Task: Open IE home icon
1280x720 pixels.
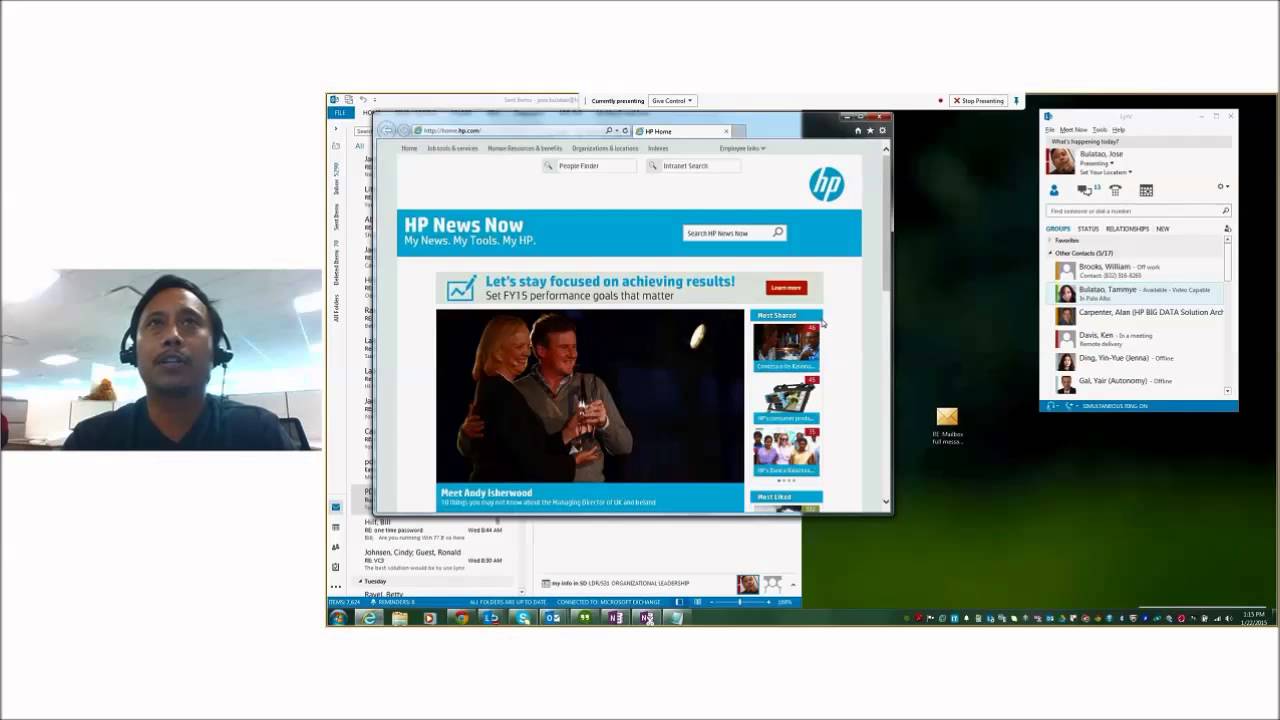Action: (x=857, y=130)
